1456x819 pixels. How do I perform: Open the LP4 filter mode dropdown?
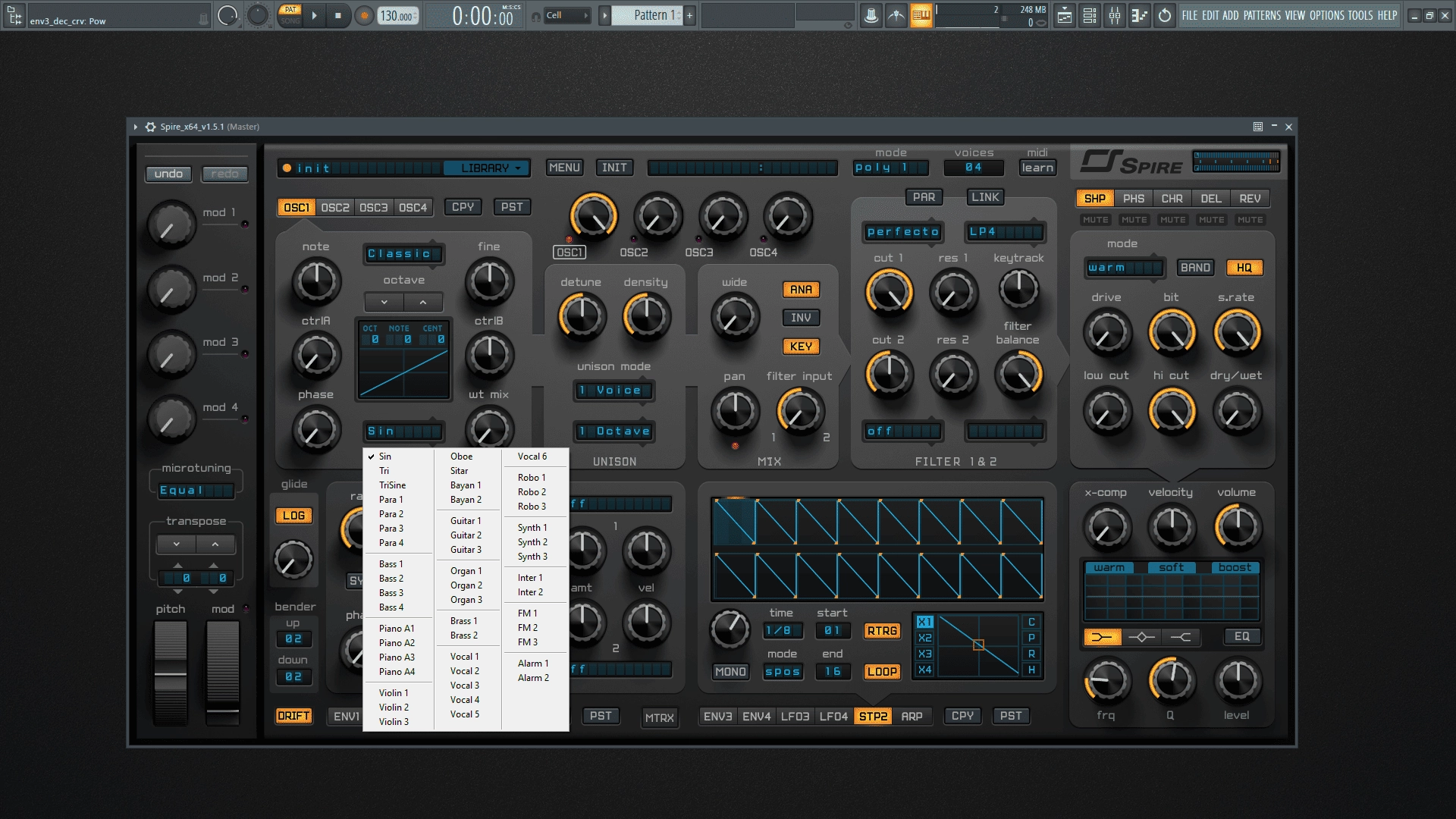(x=1005, y=232)
